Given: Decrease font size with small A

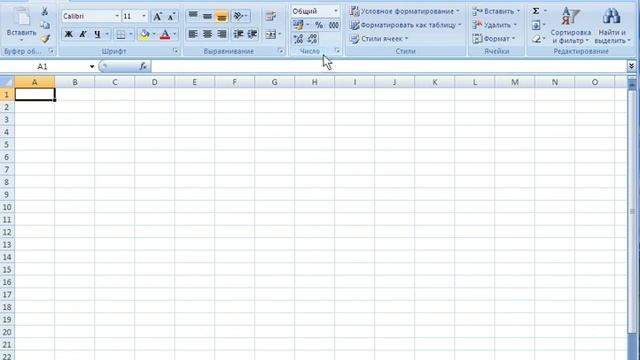Looking at the screenshot, I should pyautogui.click(x=171, y=16).
